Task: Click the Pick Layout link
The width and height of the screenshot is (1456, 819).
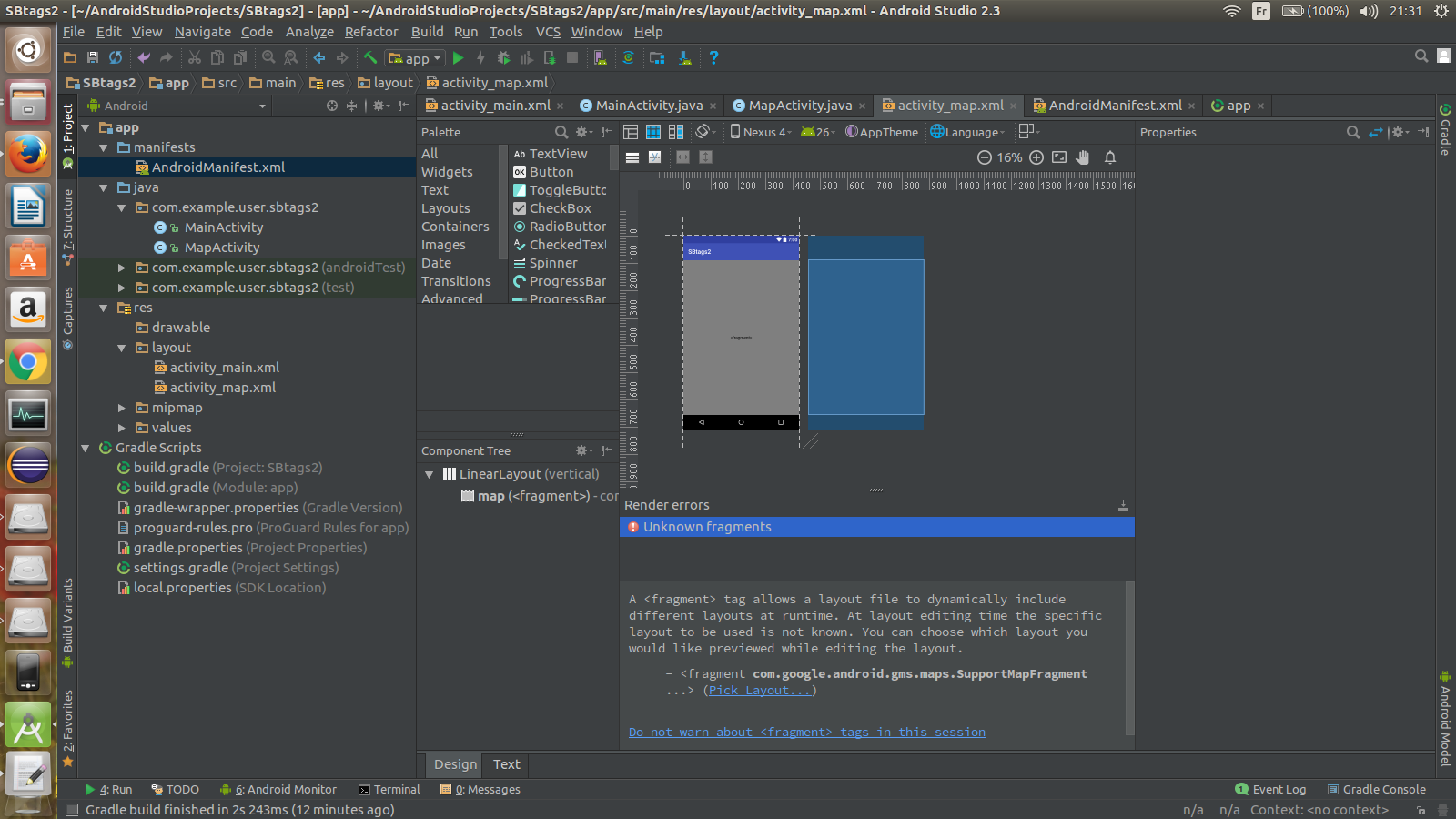Action: [x=760, y=691]
